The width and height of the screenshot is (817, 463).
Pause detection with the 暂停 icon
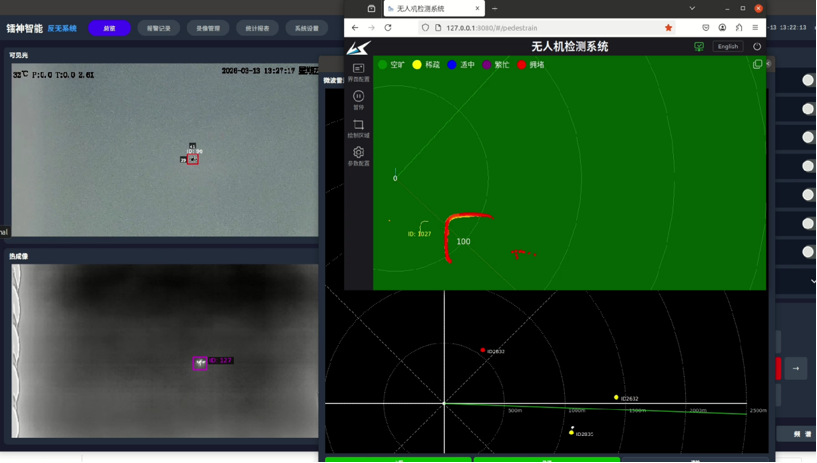pyautogui.click(x=358, y=100)
